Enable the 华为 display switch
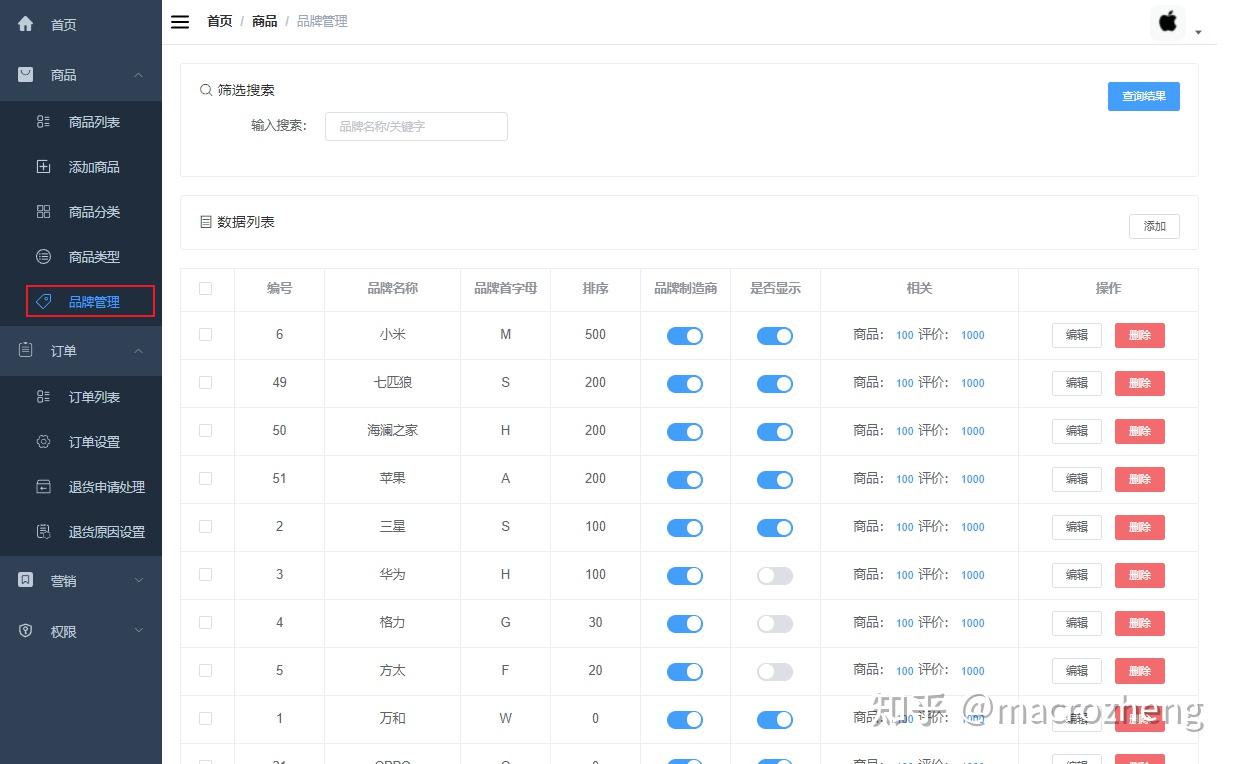Viewport: 1234px width, 764px height. point(775,575)
